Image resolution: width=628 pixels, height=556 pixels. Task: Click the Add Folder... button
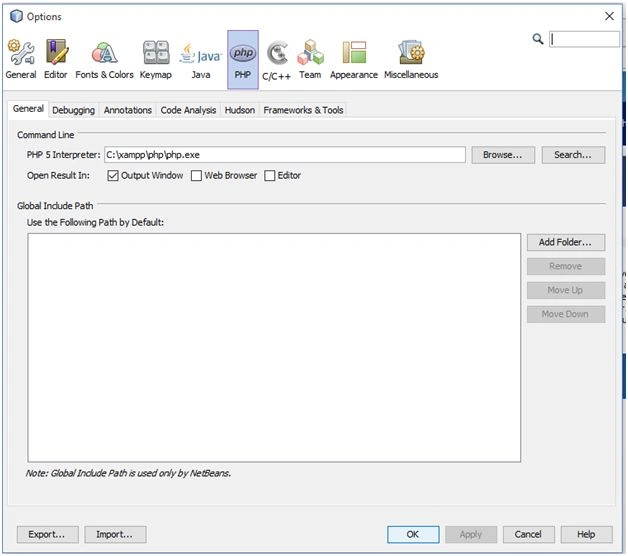(566, 242)
